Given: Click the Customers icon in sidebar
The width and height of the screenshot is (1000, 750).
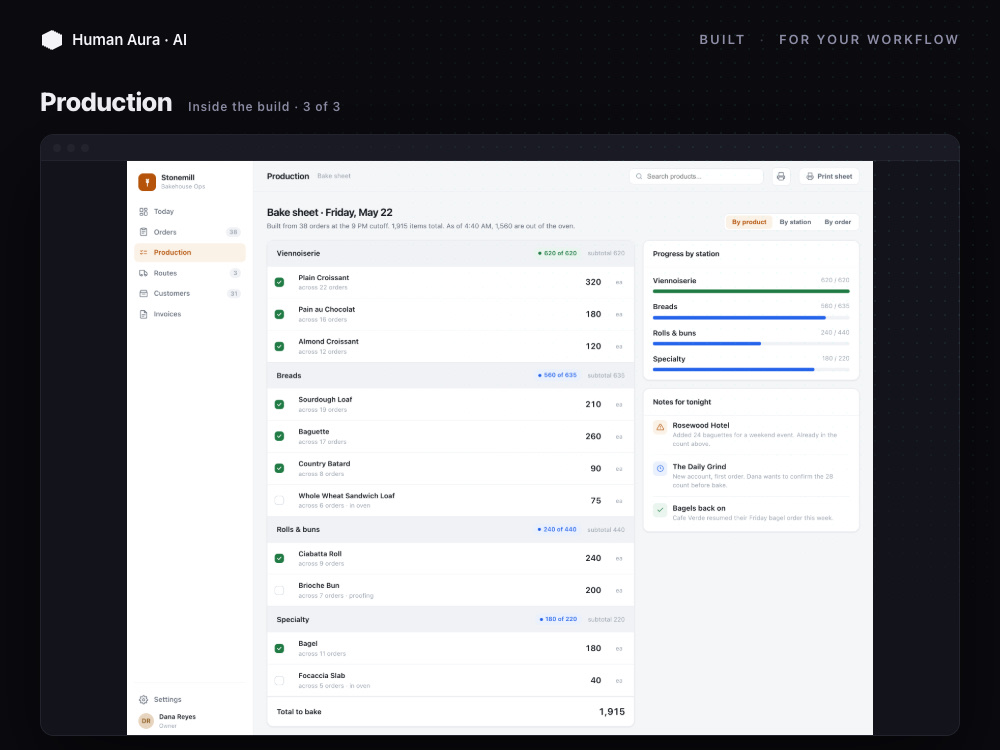Looking at the screenshot, I should (x=143, y=293).
